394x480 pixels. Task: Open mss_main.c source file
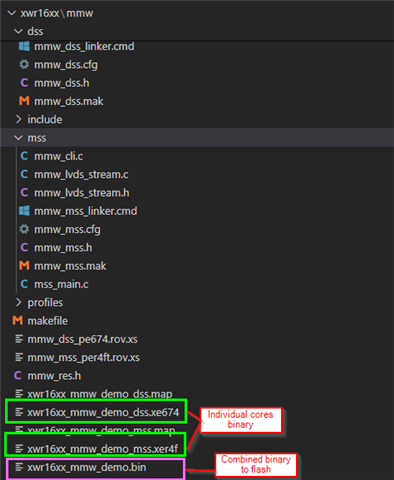(61, 284)
